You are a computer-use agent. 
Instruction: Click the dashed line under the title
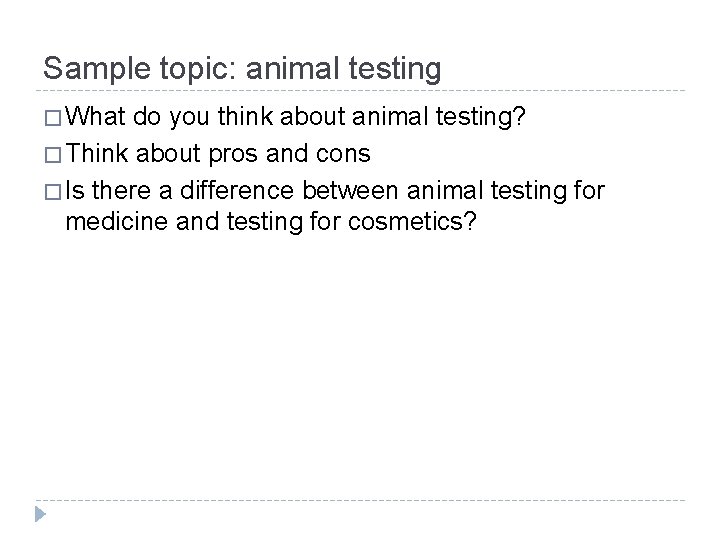pyautogui.click(x=360, y=92)
